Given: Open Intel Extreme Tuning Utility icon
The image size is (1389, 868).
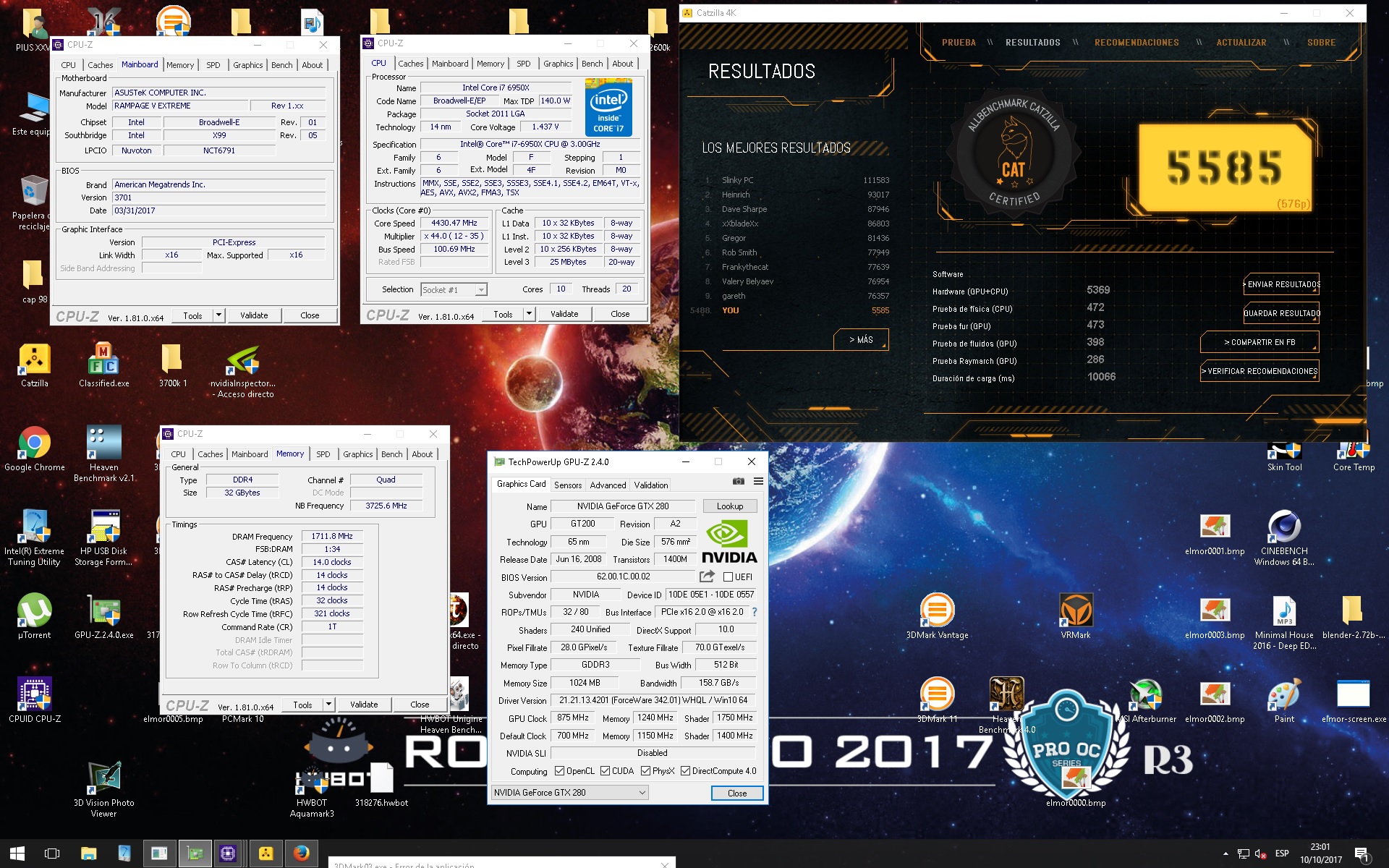Looking at the screenshot, I should point(34,538).
